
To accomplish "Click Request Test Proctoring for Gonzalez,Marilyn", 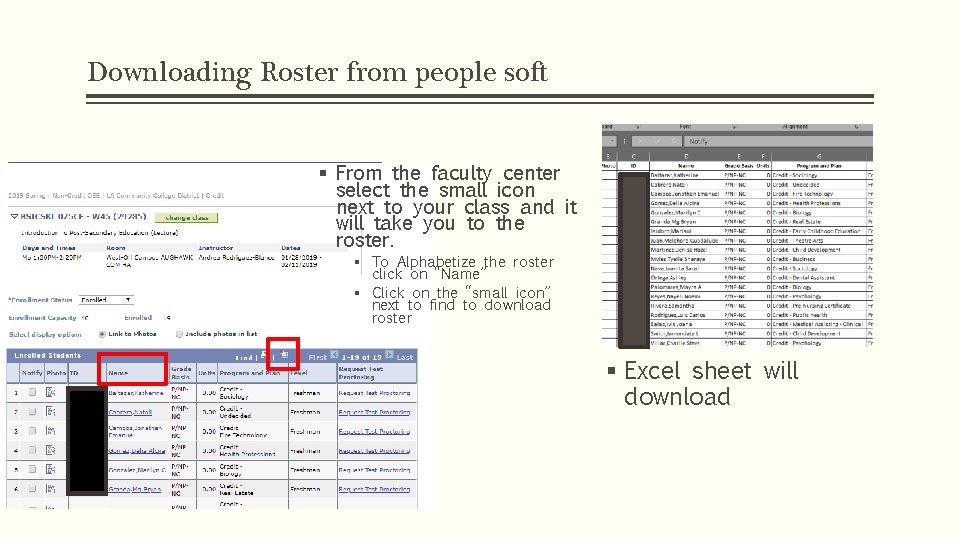I will click(374, 470).
